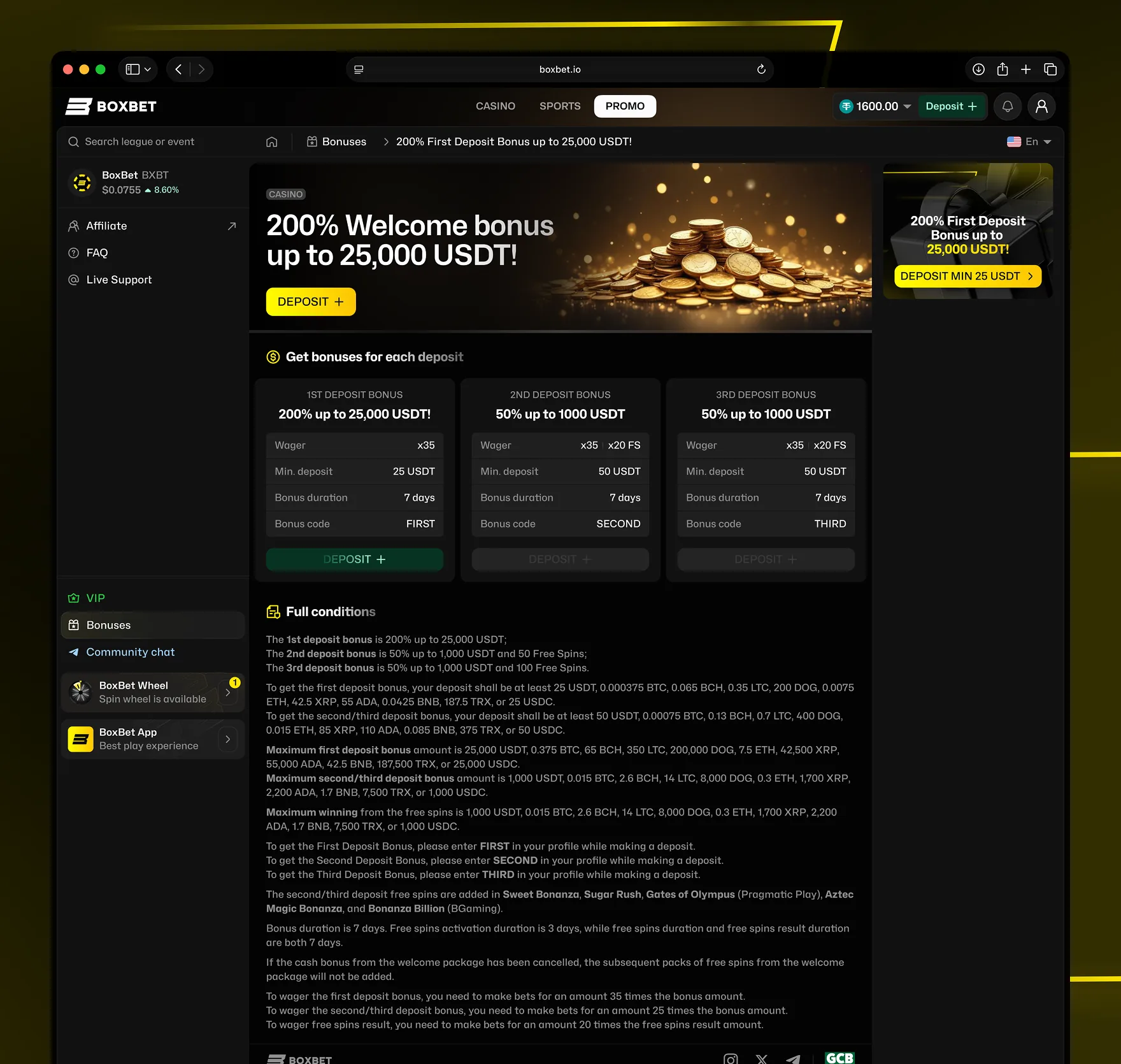Click the 1ST DEPOSIT BONUS card title

pos(355,395)
